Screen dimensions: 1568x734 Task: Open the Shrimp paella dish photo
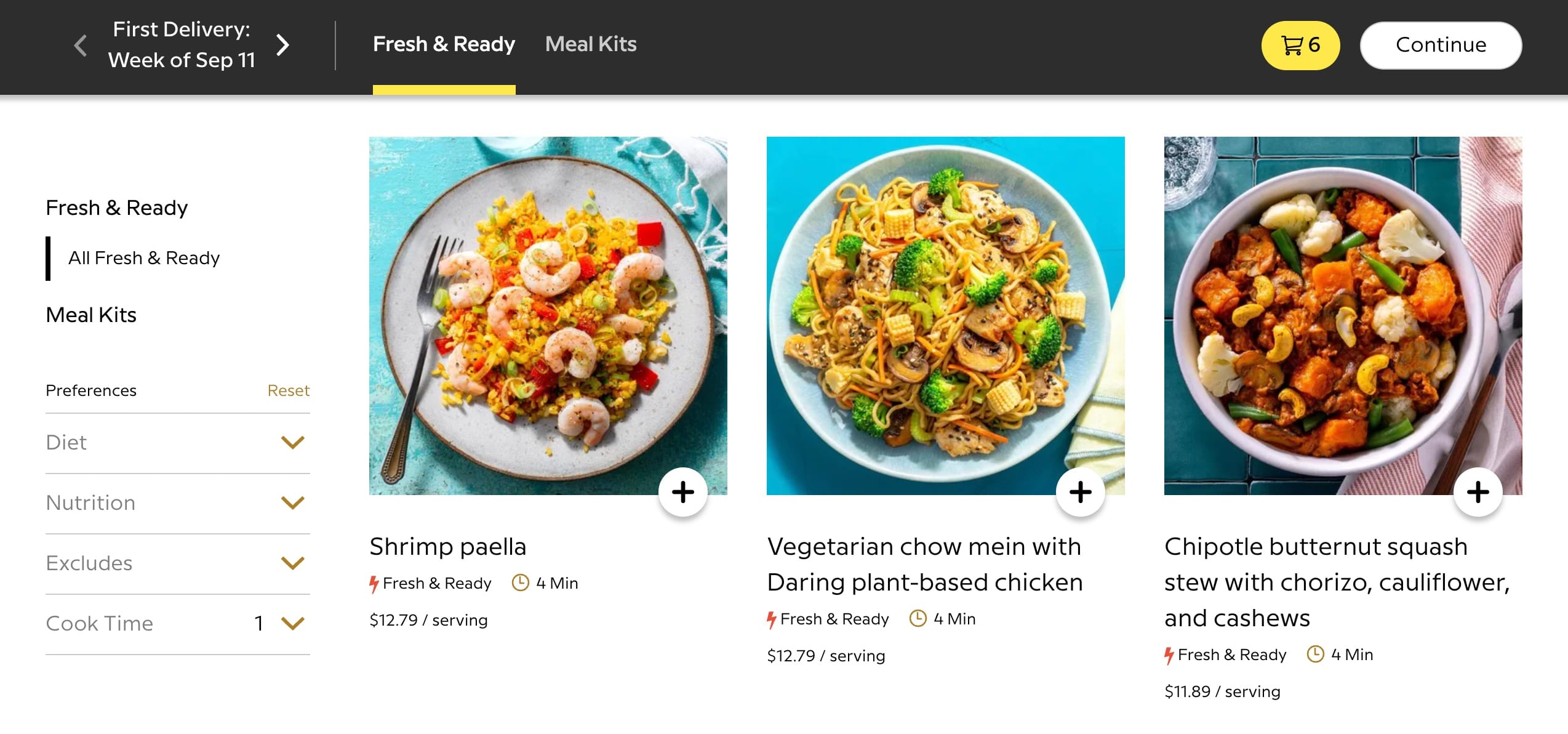[548, 315]
